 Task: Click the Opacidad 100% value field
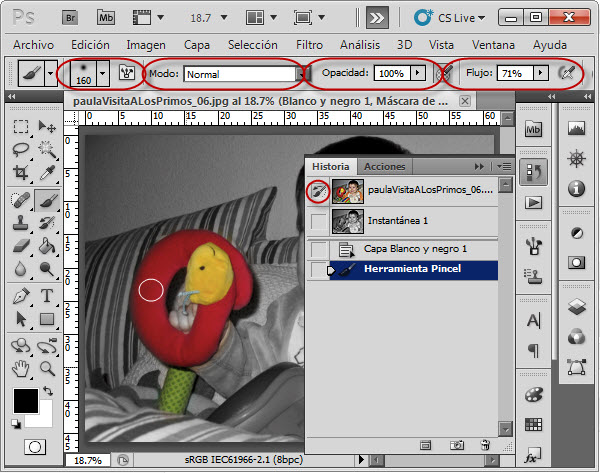tap(392, 73)
